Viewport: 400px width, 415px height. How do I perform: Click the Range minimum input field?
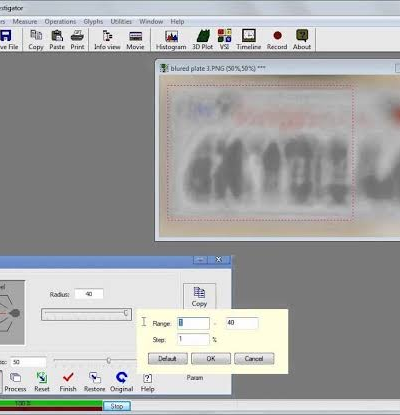[x=193, y=323]
